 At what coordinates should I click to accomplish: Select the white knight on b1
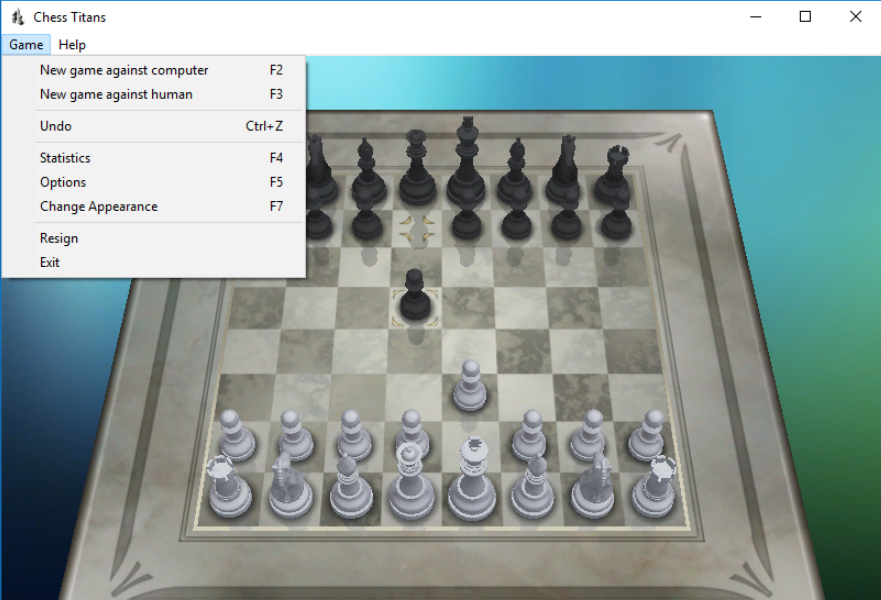[x=290, y=486]
